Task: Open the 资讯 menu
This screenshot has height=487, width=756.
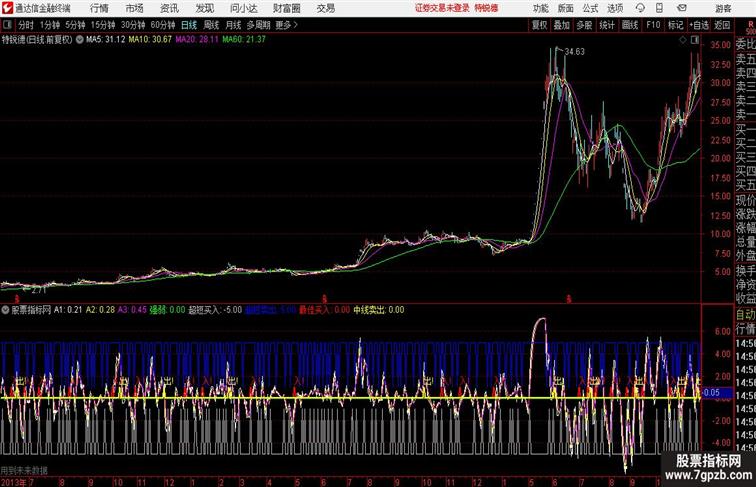Action: (x=169, y=8)
